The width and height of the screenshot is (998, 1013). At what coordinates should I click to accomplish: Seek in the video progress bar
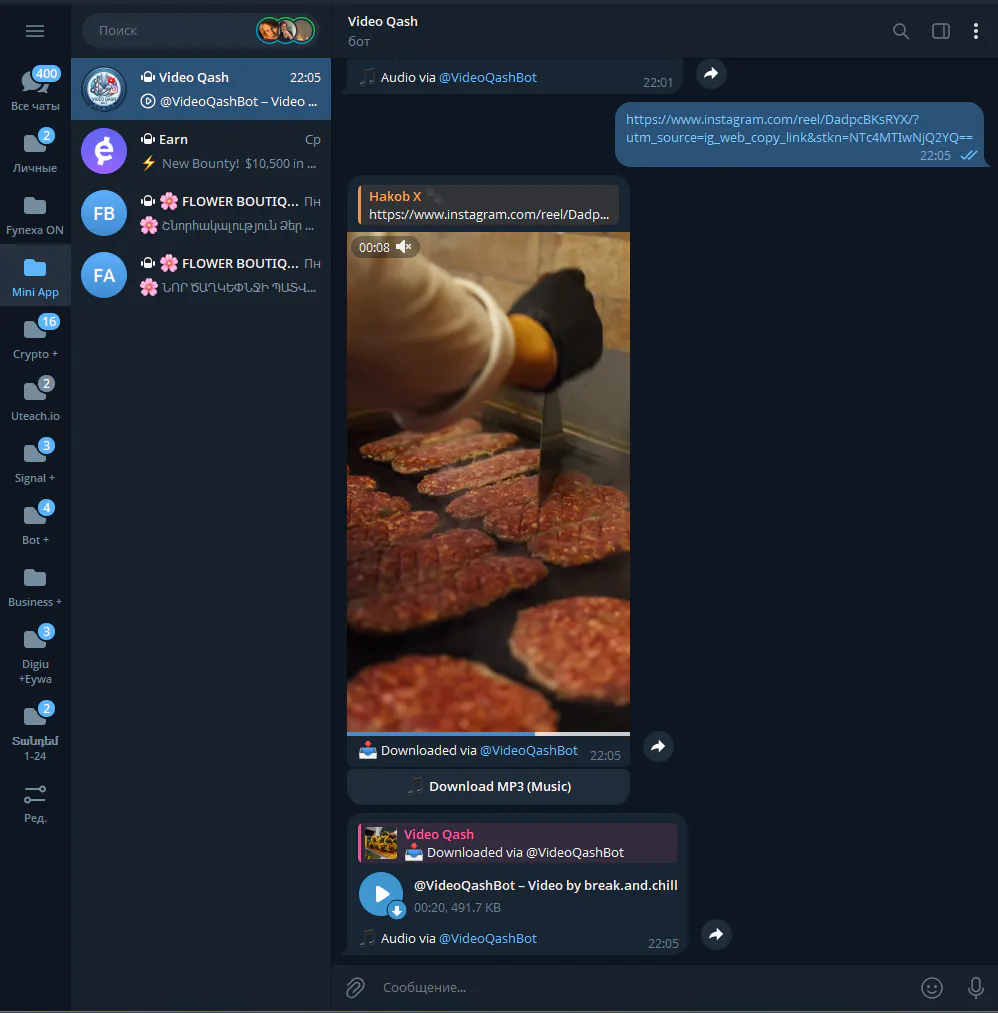pyautogui.click(x=488, y=734)
